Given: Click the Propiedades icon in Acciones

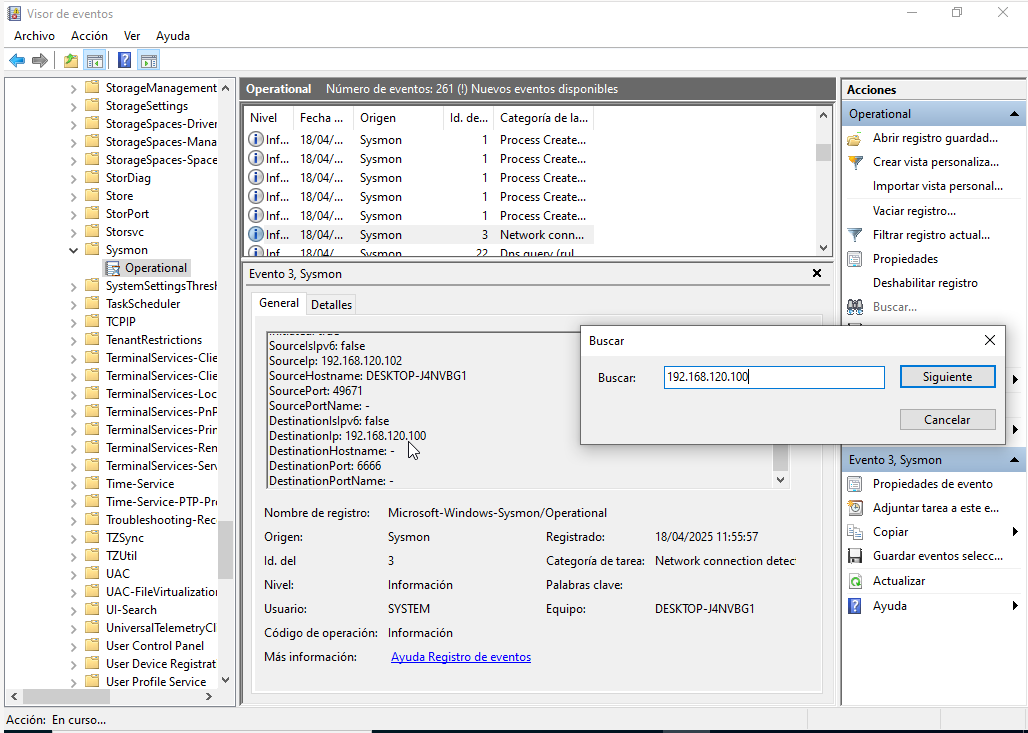Looking at the screenshot, I should click(854, 259).
